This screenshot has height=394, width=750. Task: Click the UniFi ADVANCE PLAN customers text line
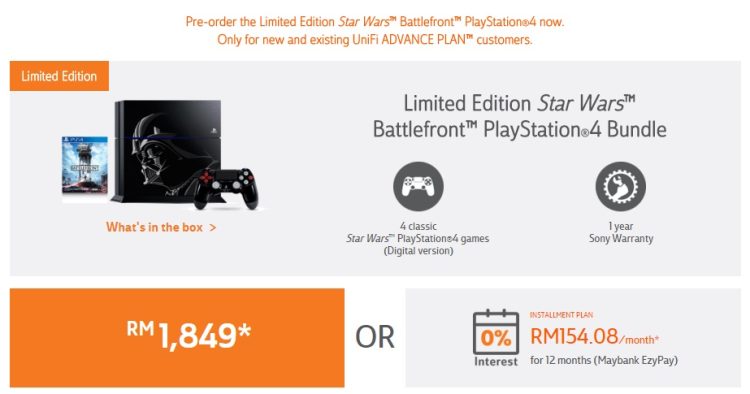click(375, 39)
